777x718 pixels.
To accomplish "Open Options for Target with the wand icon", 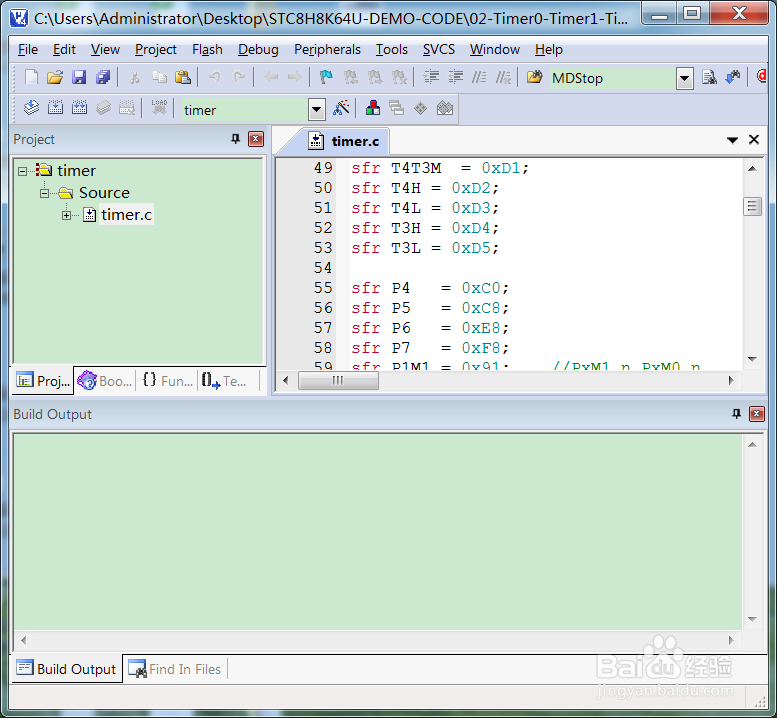I will [x=341, y=108].
